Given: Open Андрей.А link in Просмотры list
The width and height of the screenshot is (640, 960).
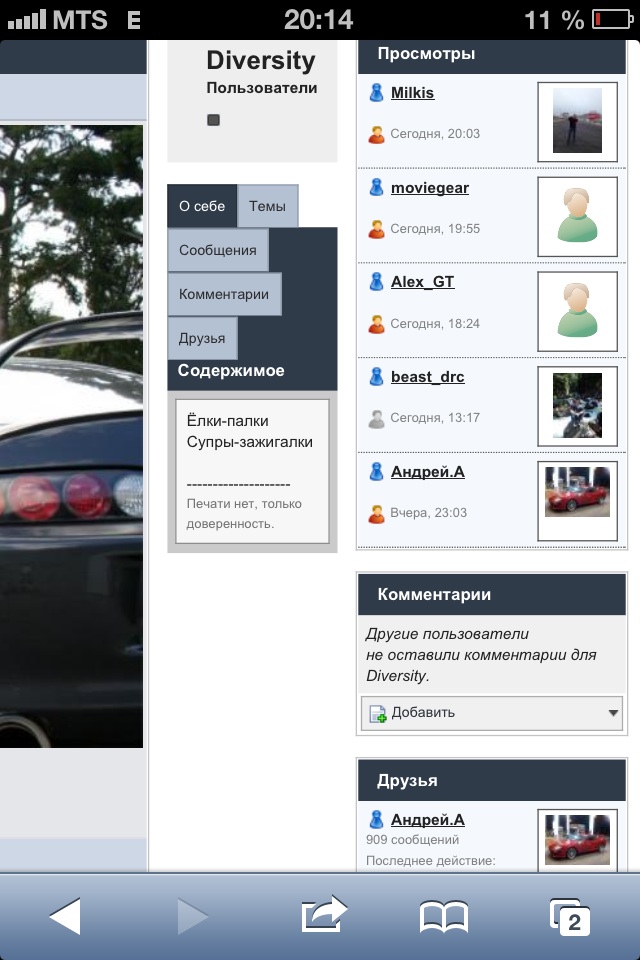Looking at the screenshot, I should [x=427, y=472].
